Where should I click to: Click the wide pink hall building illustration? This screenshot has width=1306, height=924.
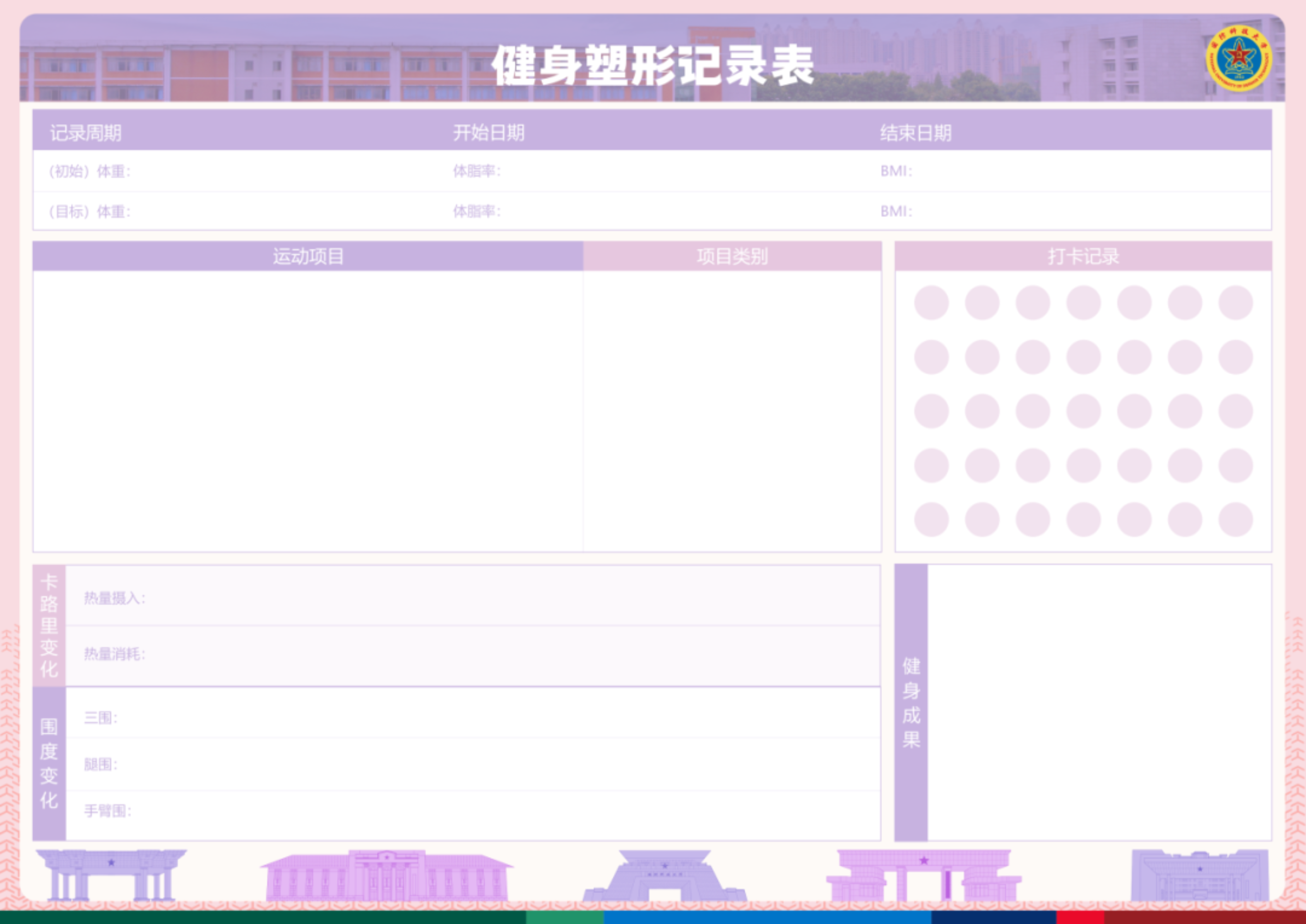(387, 876)
